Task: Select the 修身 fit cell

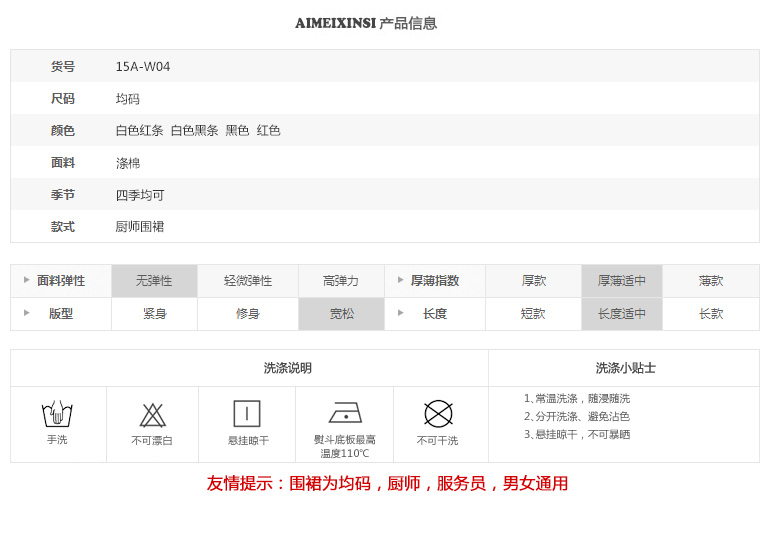Action: click(248, 314)
